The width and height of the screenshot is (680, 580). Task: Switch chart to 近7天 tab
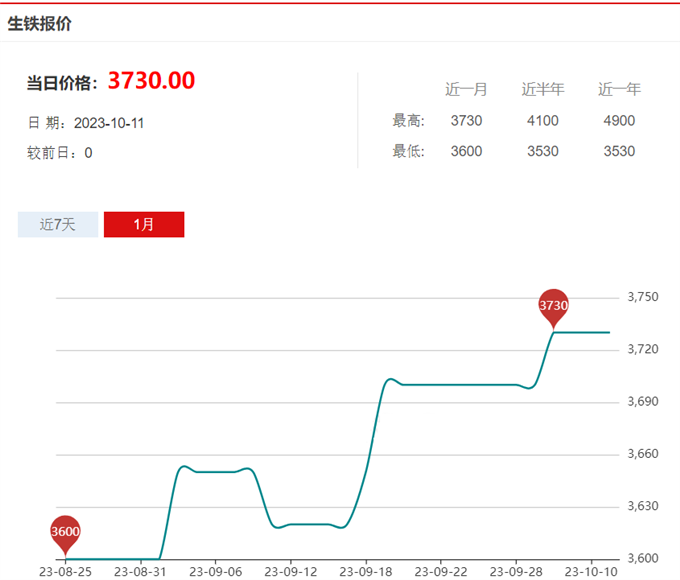(x=58, y=224)
